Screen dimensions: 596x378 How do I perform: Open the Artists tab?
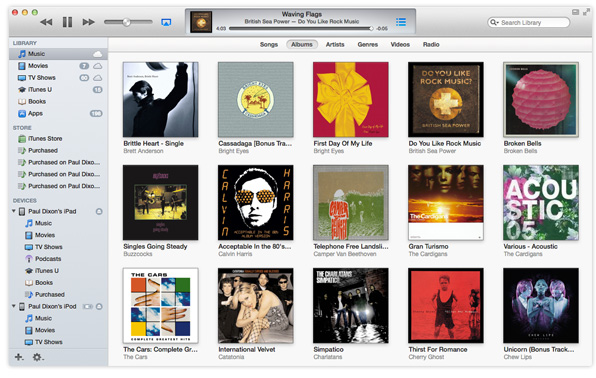[x=335, y=44]
